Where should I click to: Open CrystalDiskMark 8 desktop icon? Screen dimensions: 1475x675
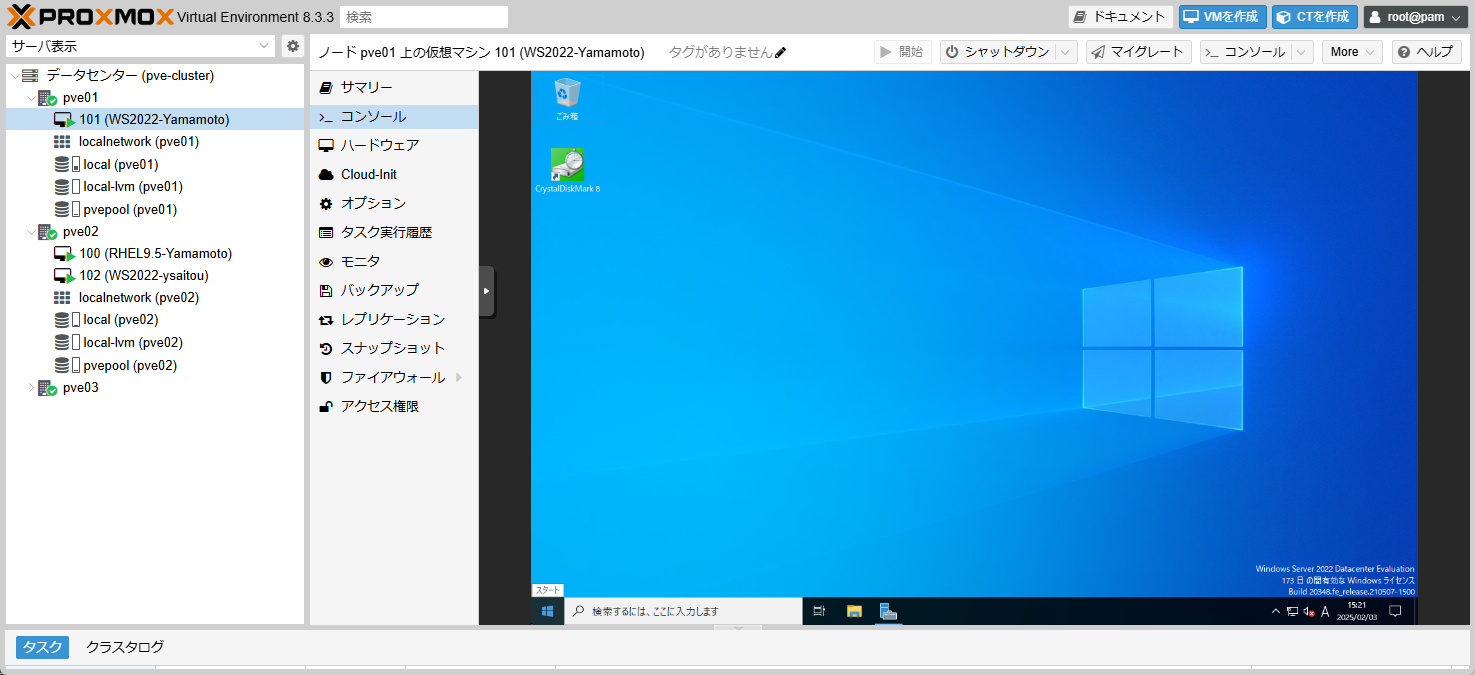[567, 167]
